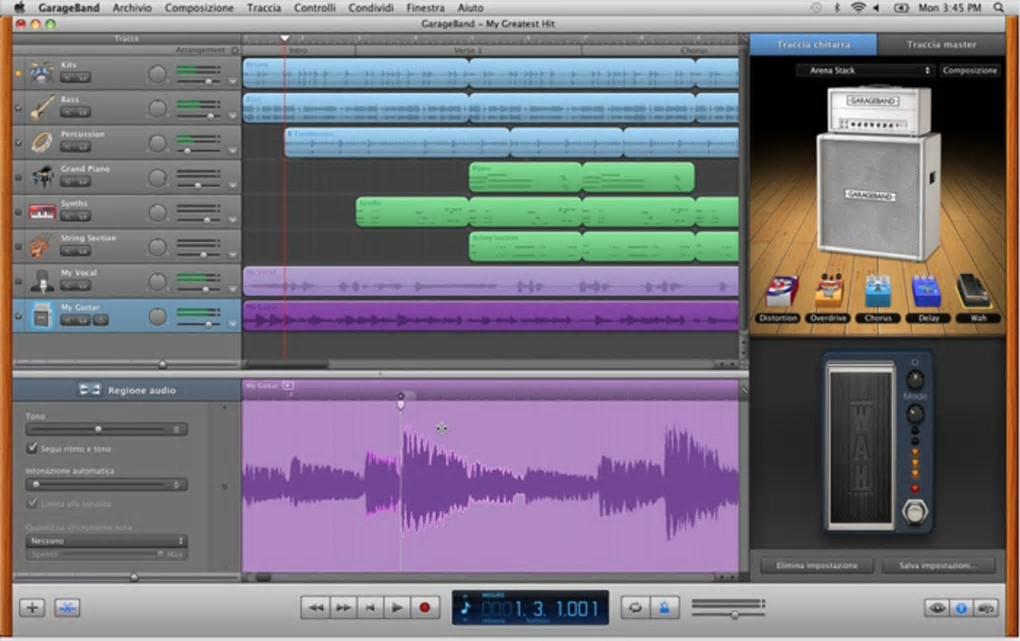Select the Kits drum track icon
Screen dimensions: 1020x641
click(x=41, y=73)
